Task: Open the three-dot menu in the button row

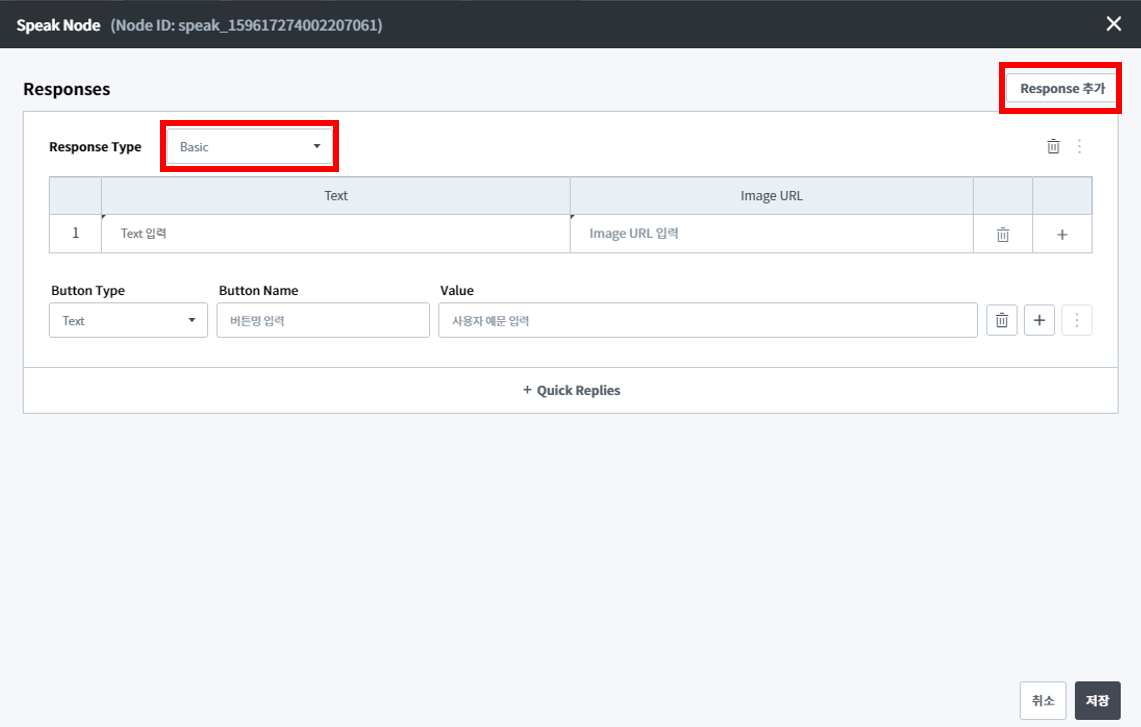Action: coord(1076,321)
